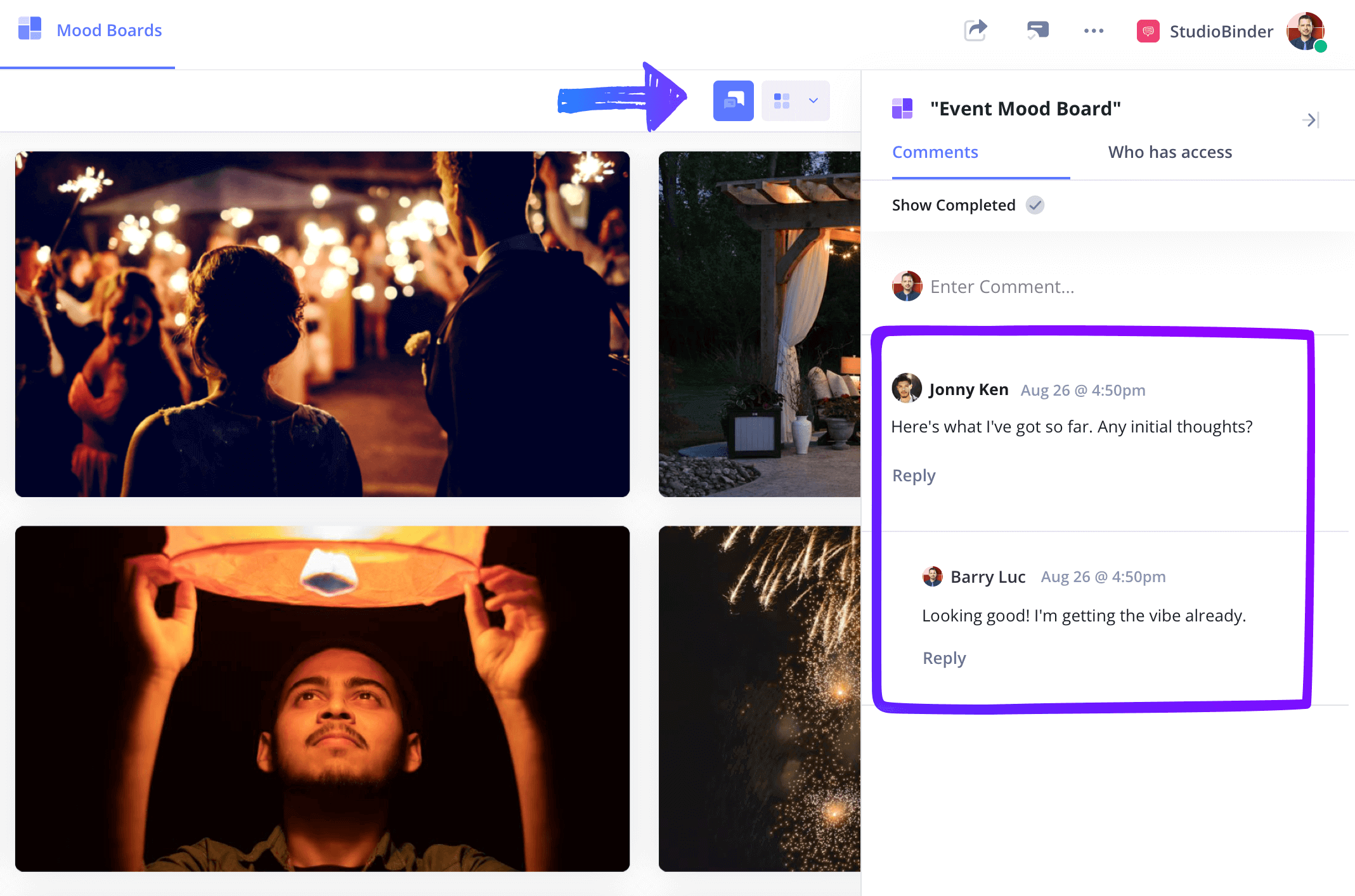Click the Mood Boards navigation item

pyautogui.click(x=109, y=30)
